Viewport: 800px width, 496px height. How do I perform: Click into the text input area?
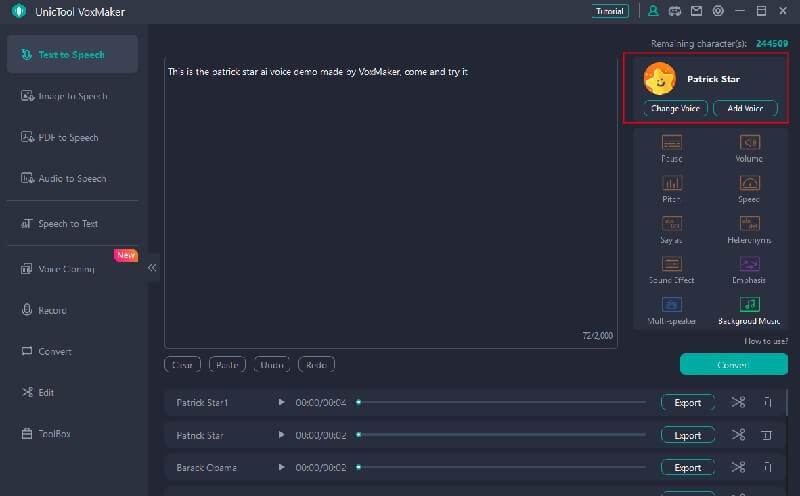pos(390,200)
